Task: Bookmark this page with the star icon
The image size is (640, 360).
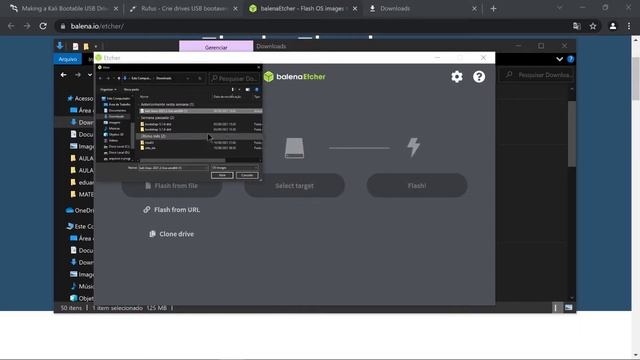Action: pos(593,26)
